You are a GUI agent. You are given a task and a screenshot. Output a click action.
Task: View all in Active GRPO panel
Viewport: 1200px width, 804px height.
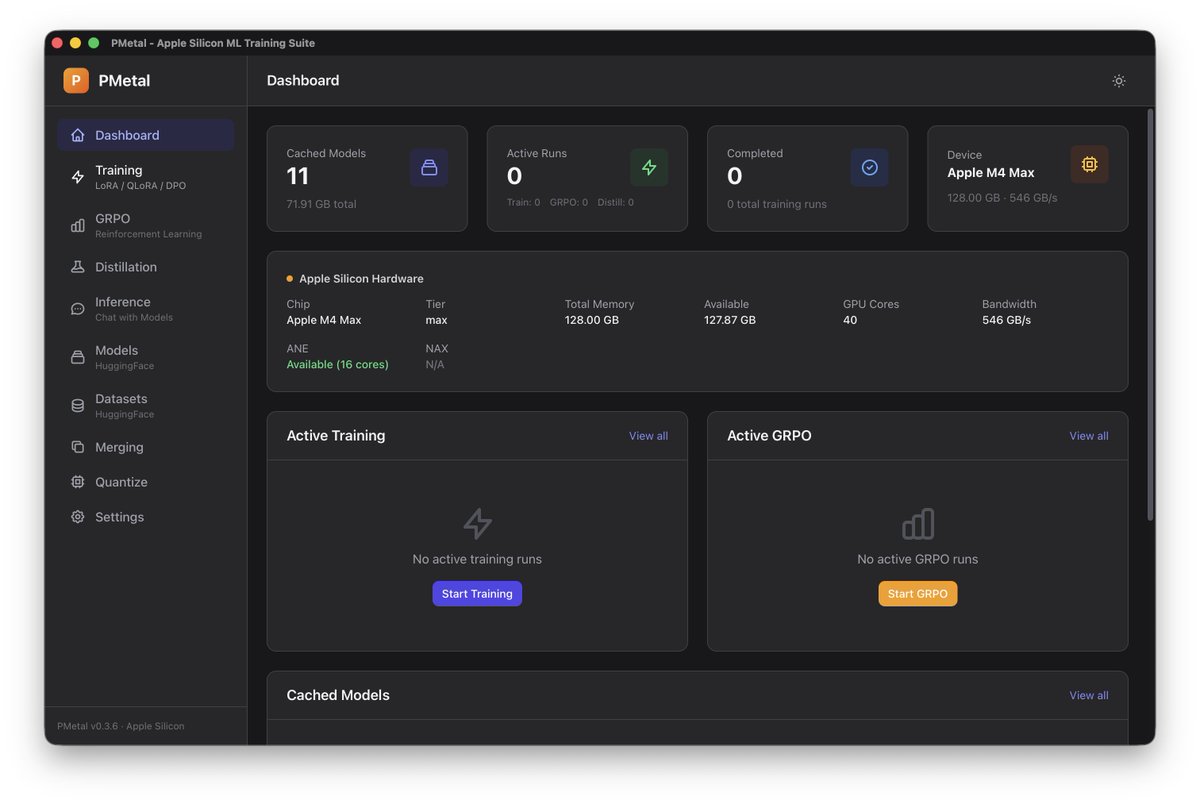click(x=1089, y=436)
